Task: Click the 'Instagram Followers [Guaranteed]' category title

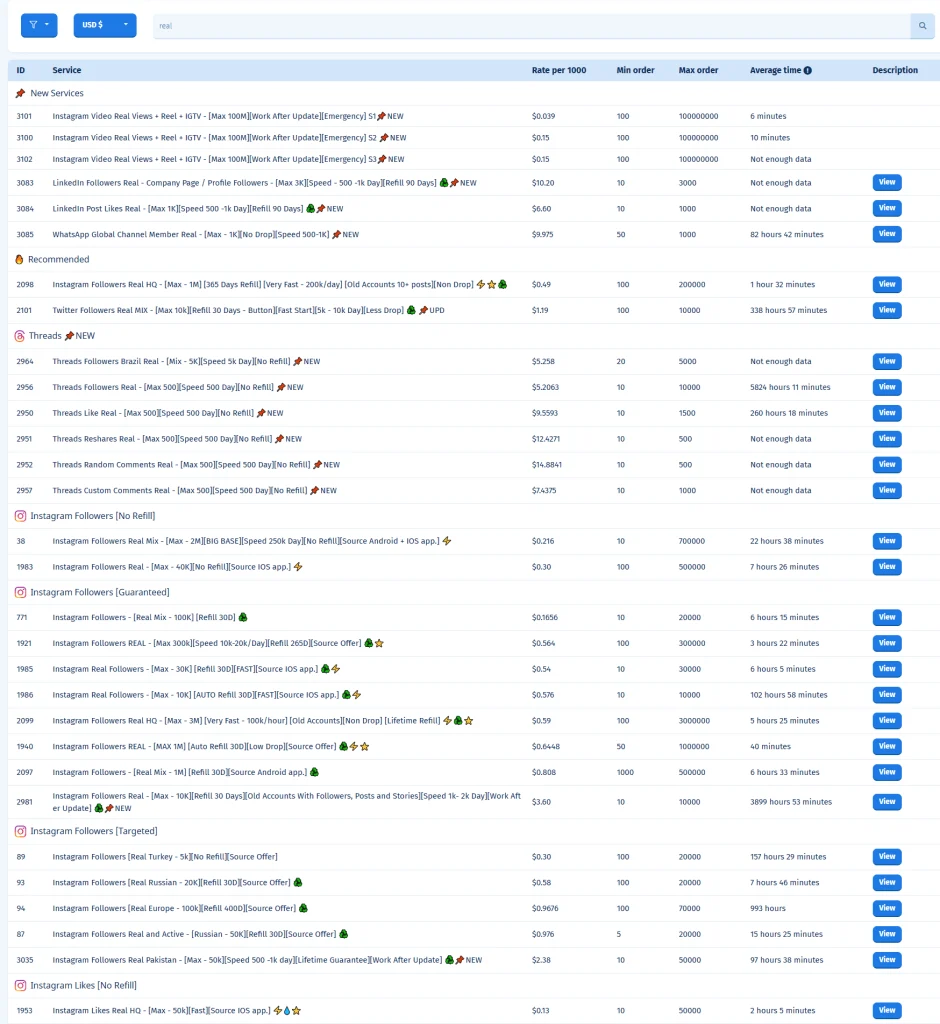Action: (x=100, y=592)
